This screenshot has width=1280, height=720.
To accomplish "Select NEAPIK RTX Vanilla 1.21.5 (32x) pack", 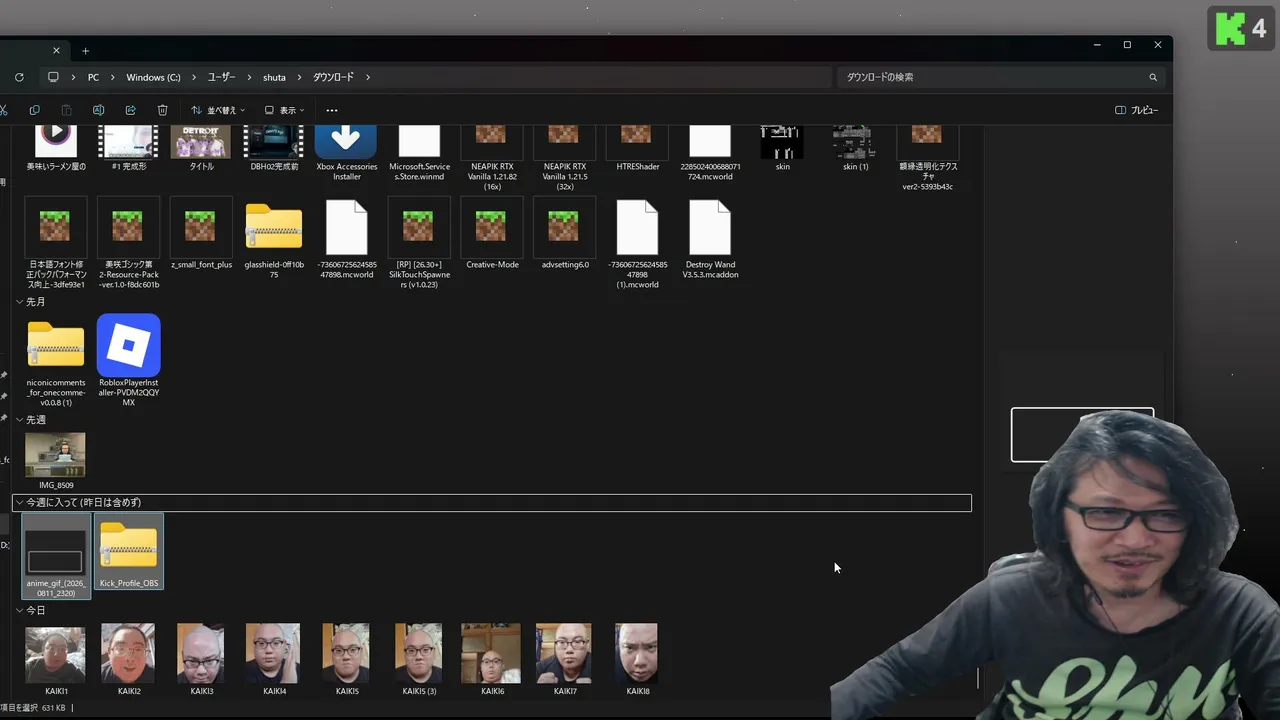I will pyautogui.click(x=564, y=158).
